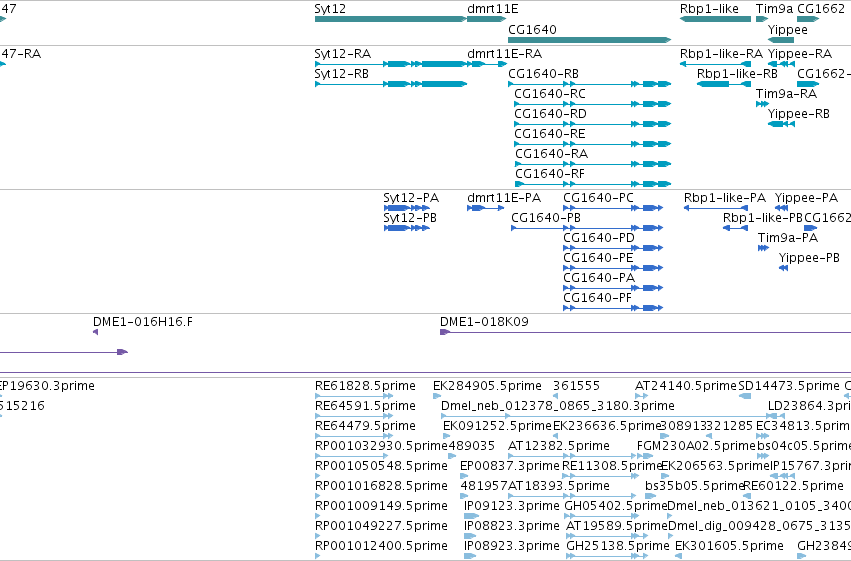Select the Yippee-RA transcript
Image resolution: width=851 pixels, height=561 pixels.
782,64
